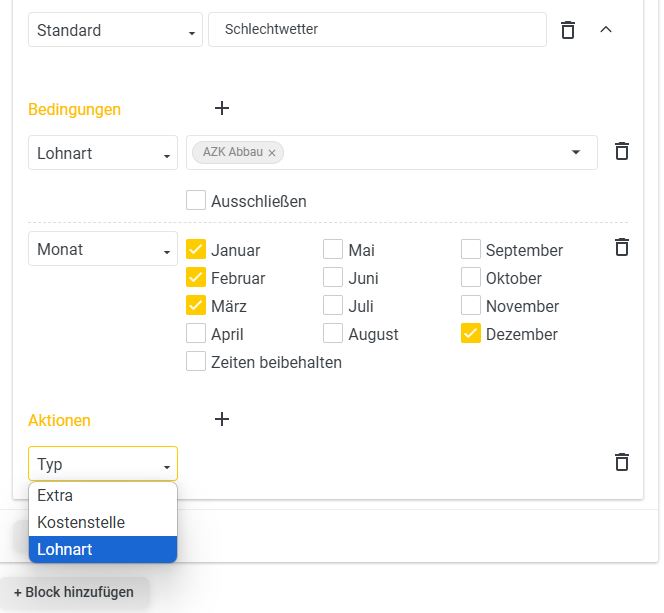
Task: Choose Extra from the Typ list
Action: click(x=103, y=495)
